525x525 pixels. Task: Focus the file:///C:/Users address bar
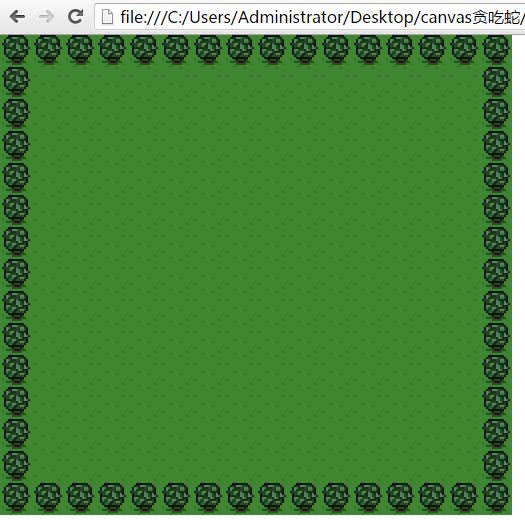point(310,17)
